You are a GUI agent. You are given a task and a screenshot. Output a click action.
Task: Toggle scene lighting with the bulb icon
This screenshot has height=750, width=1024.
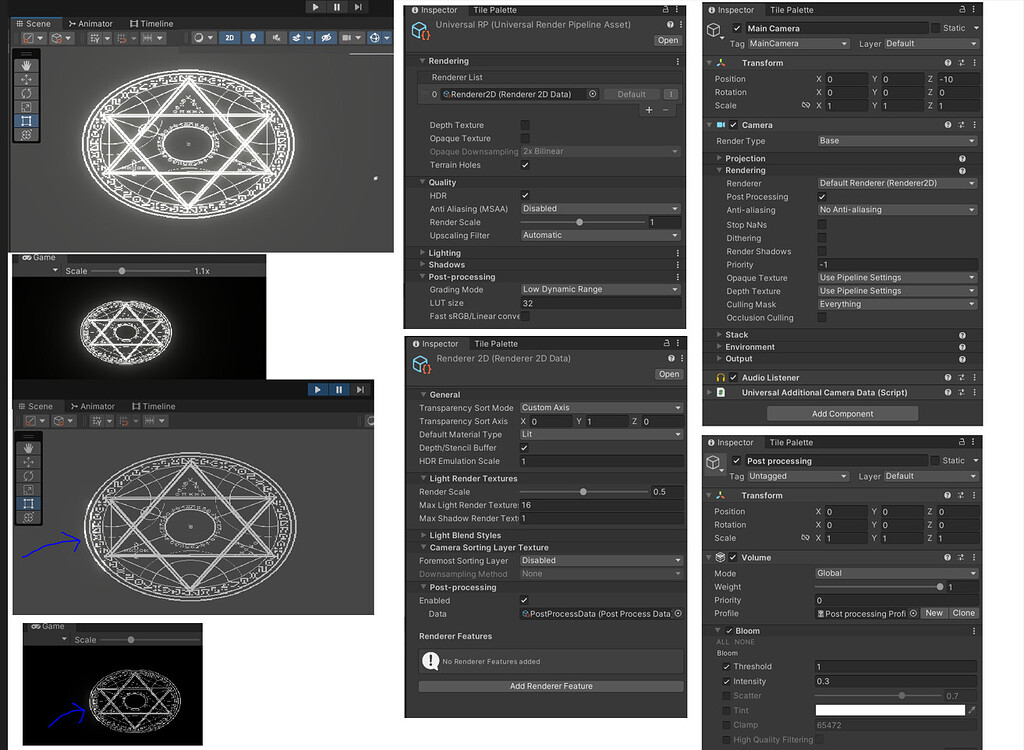coord(254,37)
